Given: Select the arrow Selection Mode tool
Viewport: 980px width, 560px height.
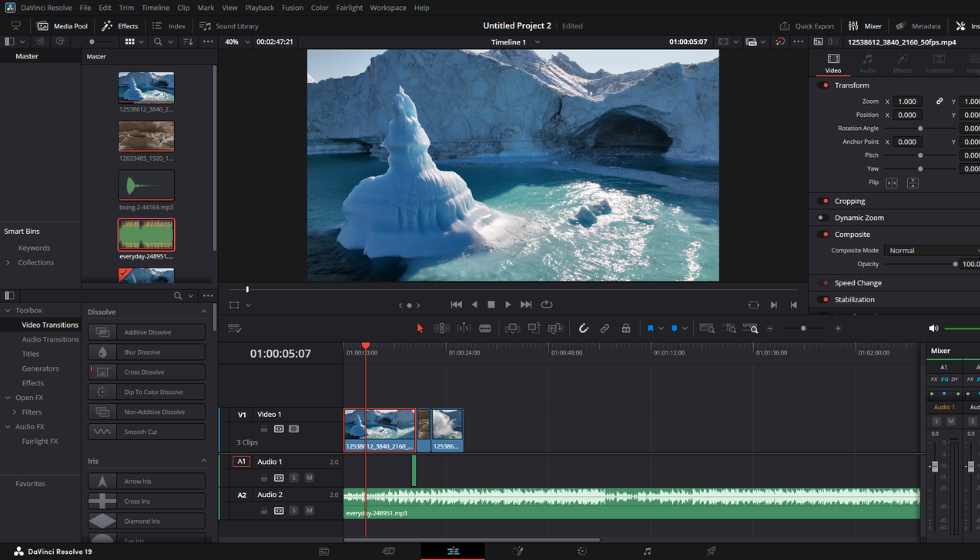Looking at the screenshot, I should tap(420, 328).
